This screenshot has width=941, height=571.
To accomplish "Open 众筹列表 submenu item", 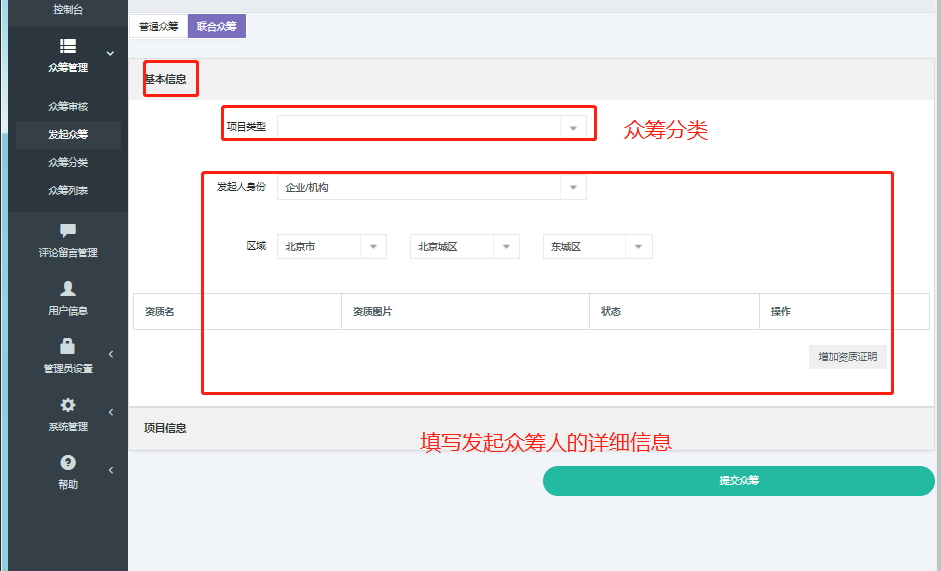I will point(68,190).
